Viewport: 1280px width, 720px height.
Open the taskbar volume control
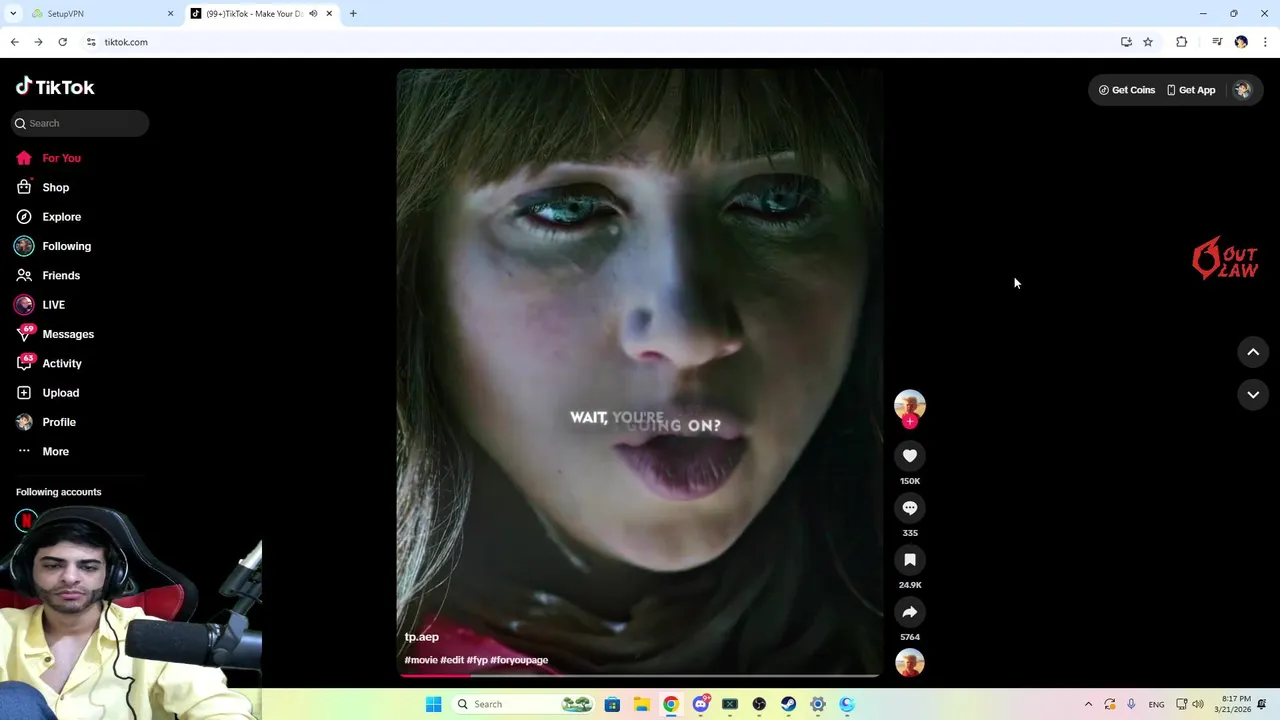pyautogui.click(x=1198, y=704)
